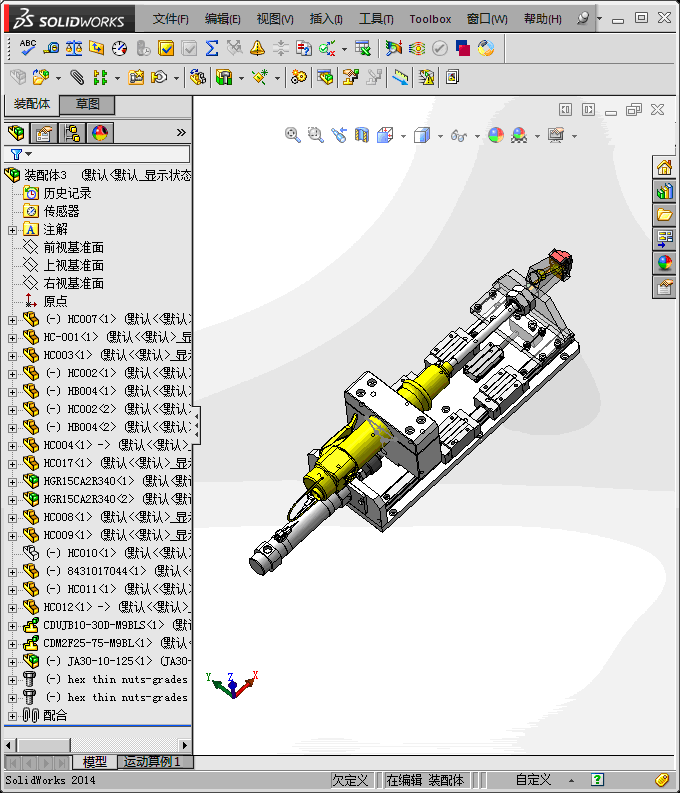
Task: Open the 编辑(E) menu
Action: click(x=222, y=19)
